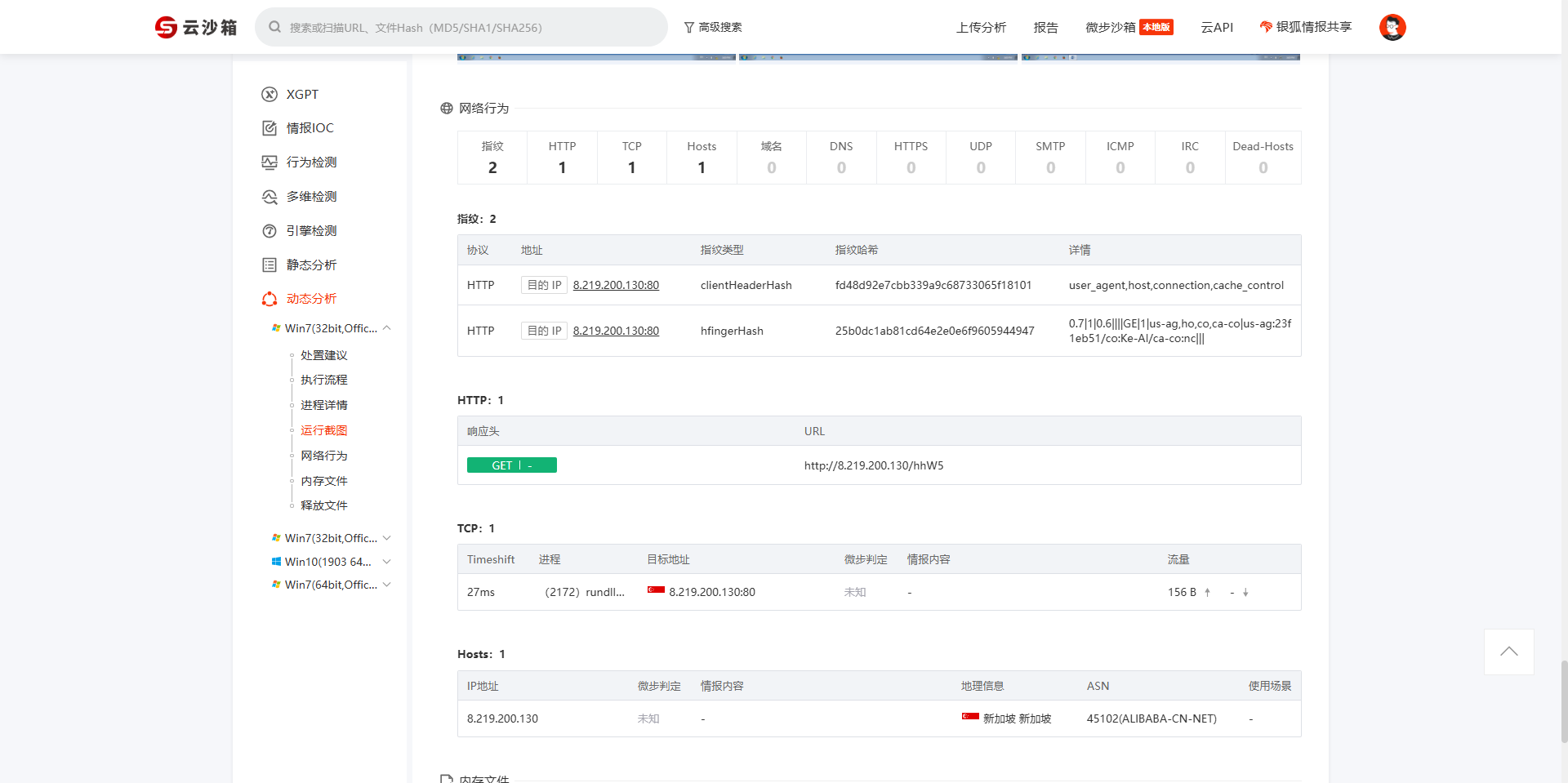
Task: Open the 静态分析 sidebar icon
Action: [x=269, y=265]
